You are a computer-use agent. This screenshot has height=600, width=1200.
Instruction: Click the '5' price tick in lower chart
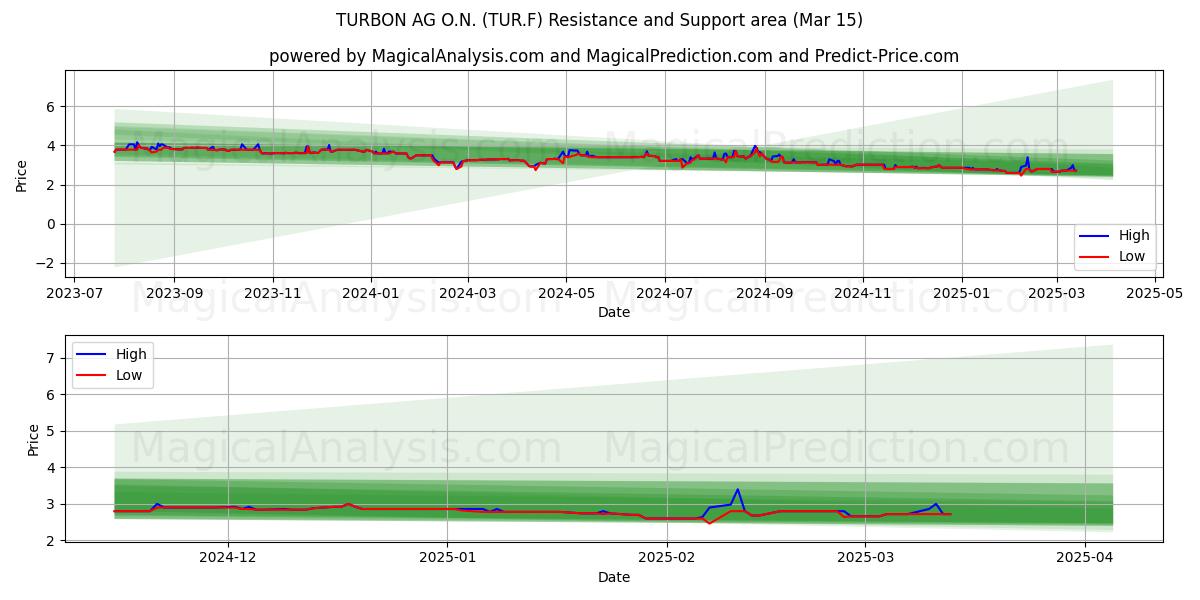click(53, 431)
